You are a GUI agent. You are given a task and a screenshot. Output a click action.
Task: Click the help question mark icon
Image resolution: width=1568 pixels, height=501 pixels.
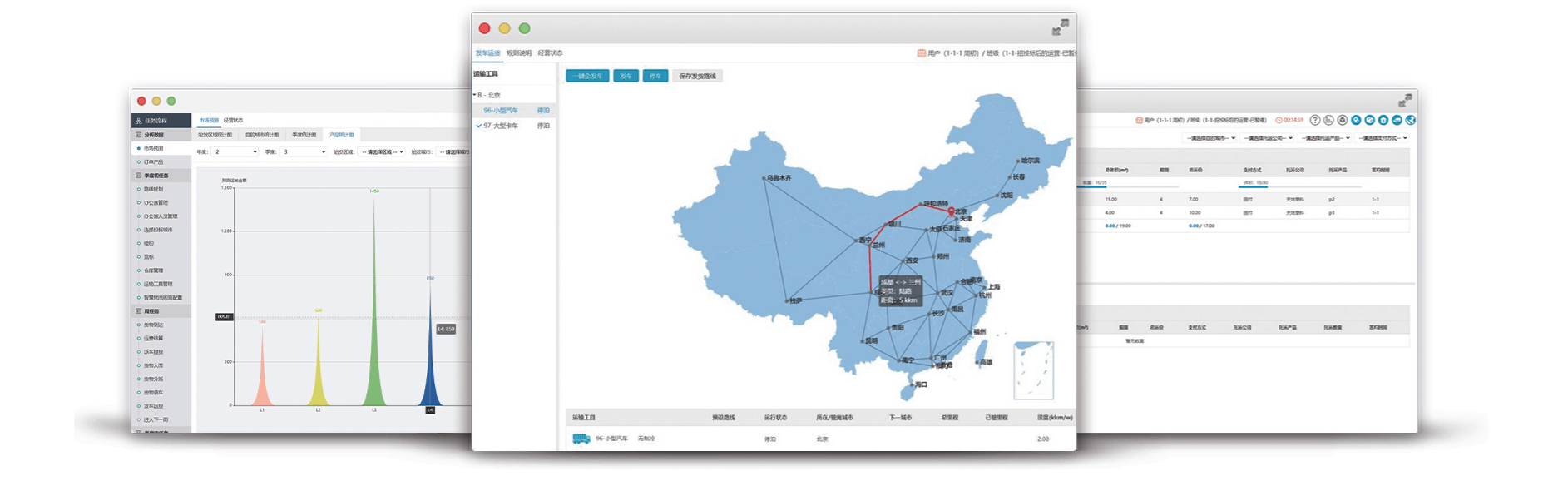tap(1315, 120)
